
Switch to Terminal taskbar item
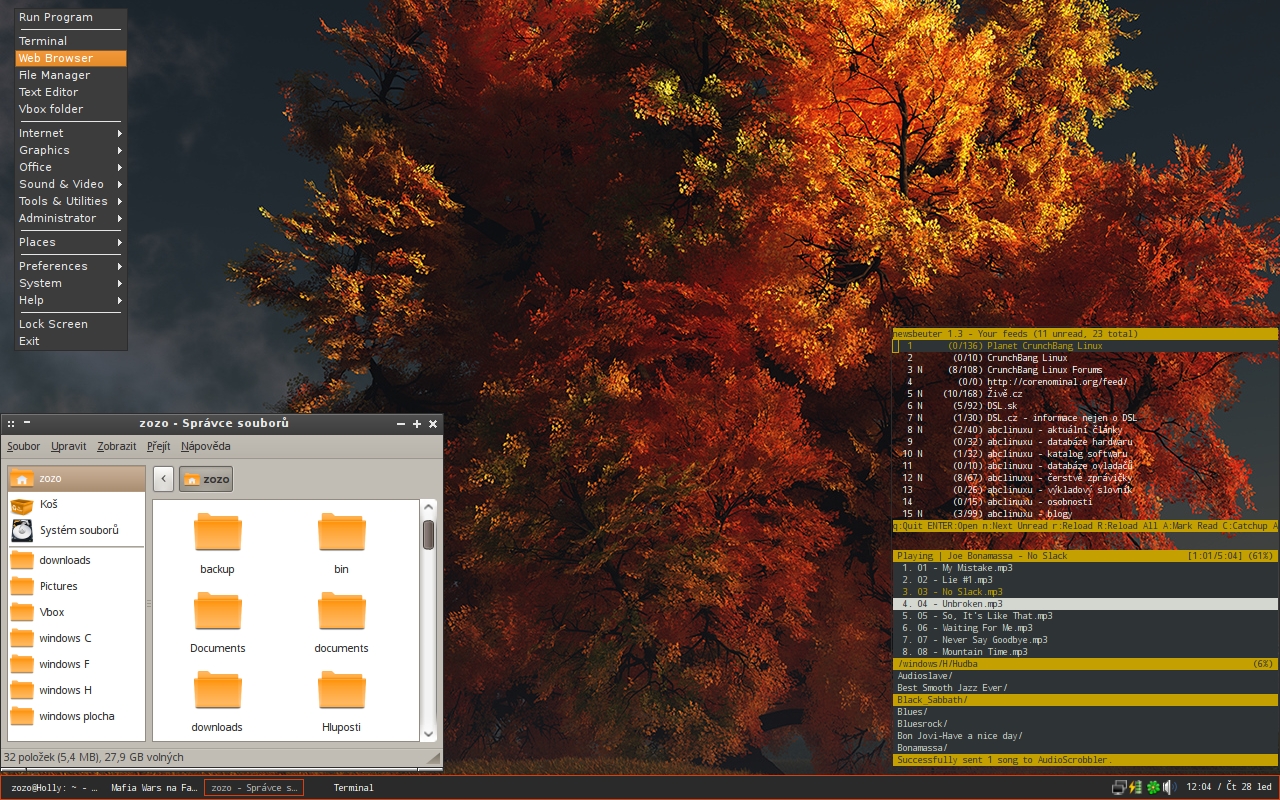354,788
